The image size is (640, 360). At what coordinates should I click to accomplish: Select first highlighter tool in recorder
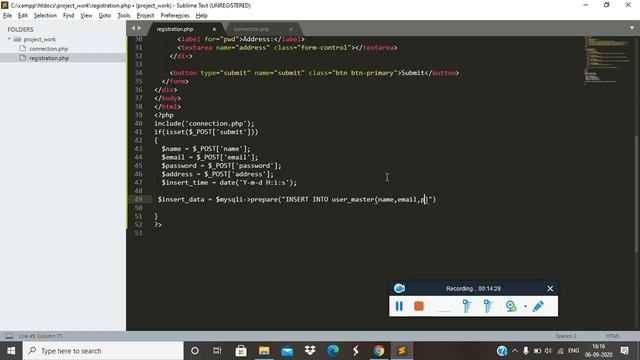467,306
